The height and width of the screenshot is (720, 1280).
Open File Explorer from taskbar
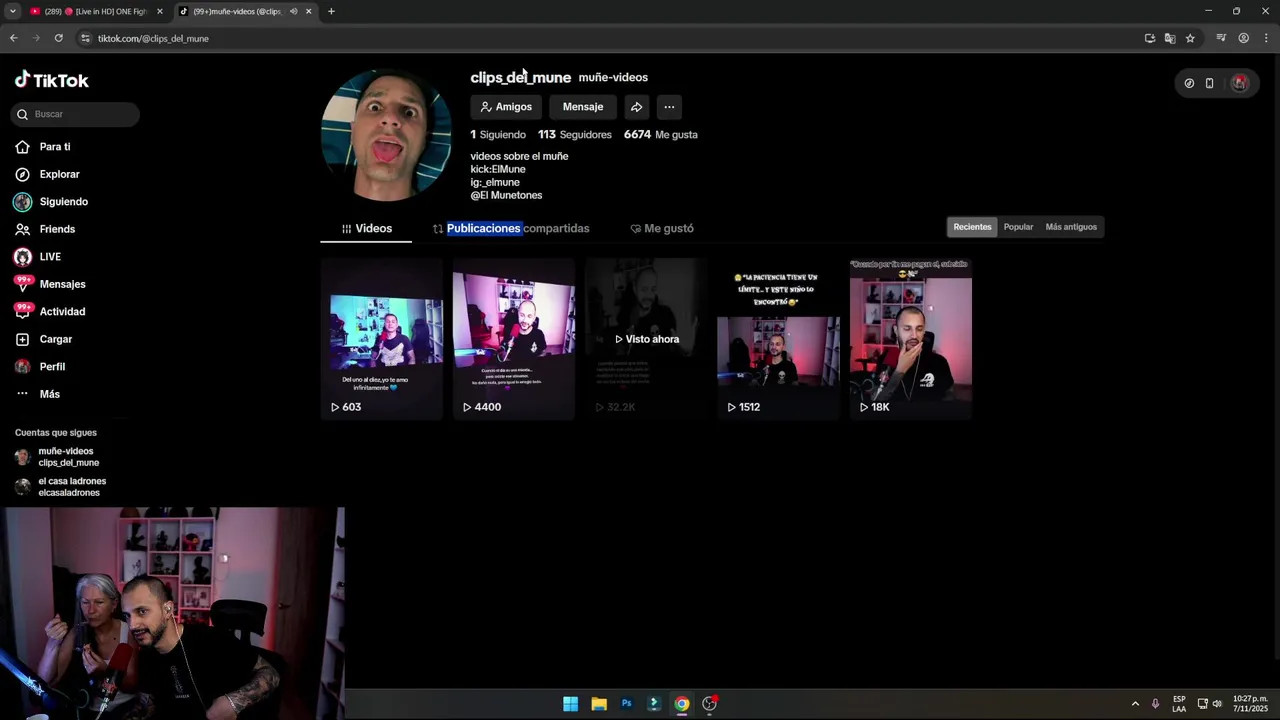pos(598,704)
